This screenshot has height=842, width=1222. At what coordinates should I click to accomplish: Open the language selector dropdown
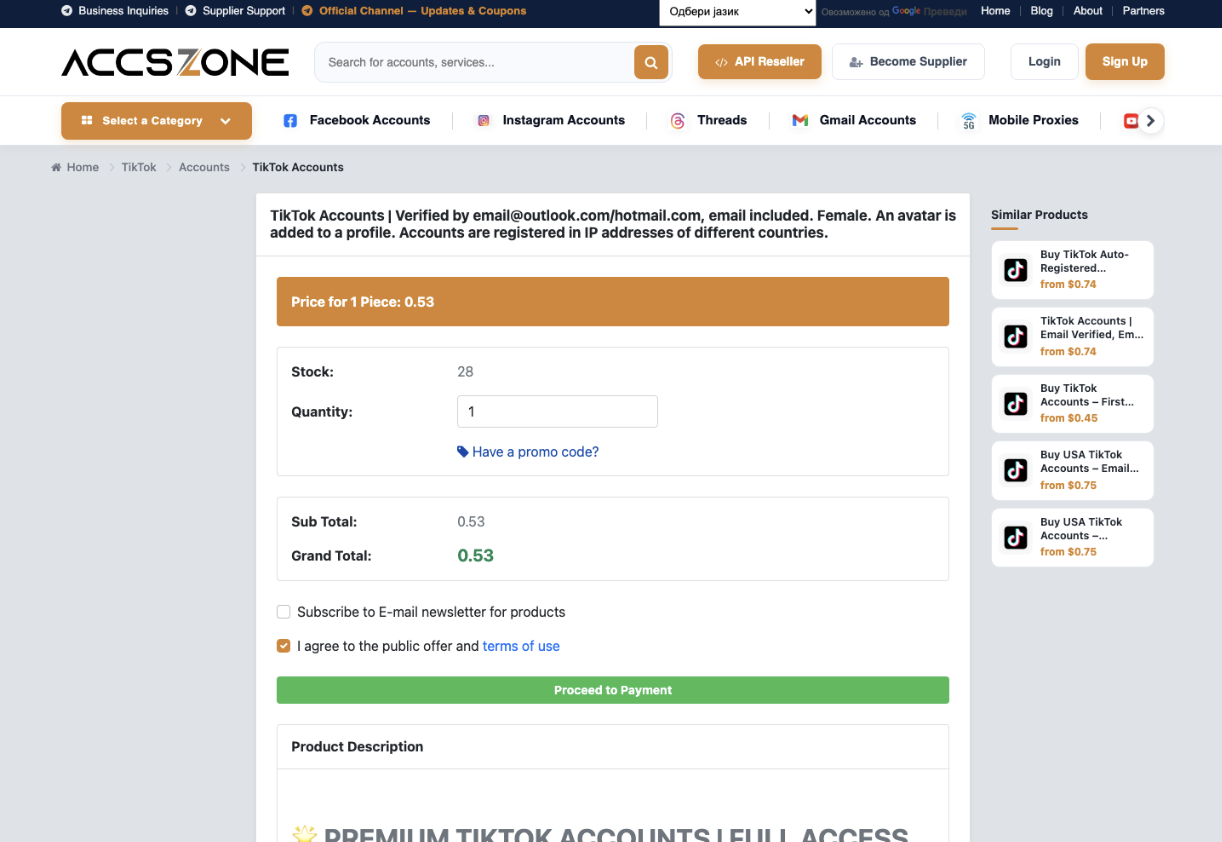point(738,12)
